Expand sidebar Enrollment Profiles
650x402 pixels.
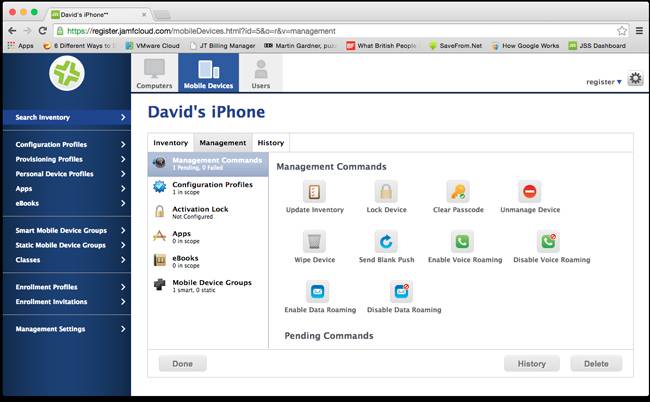coord(67,287)
